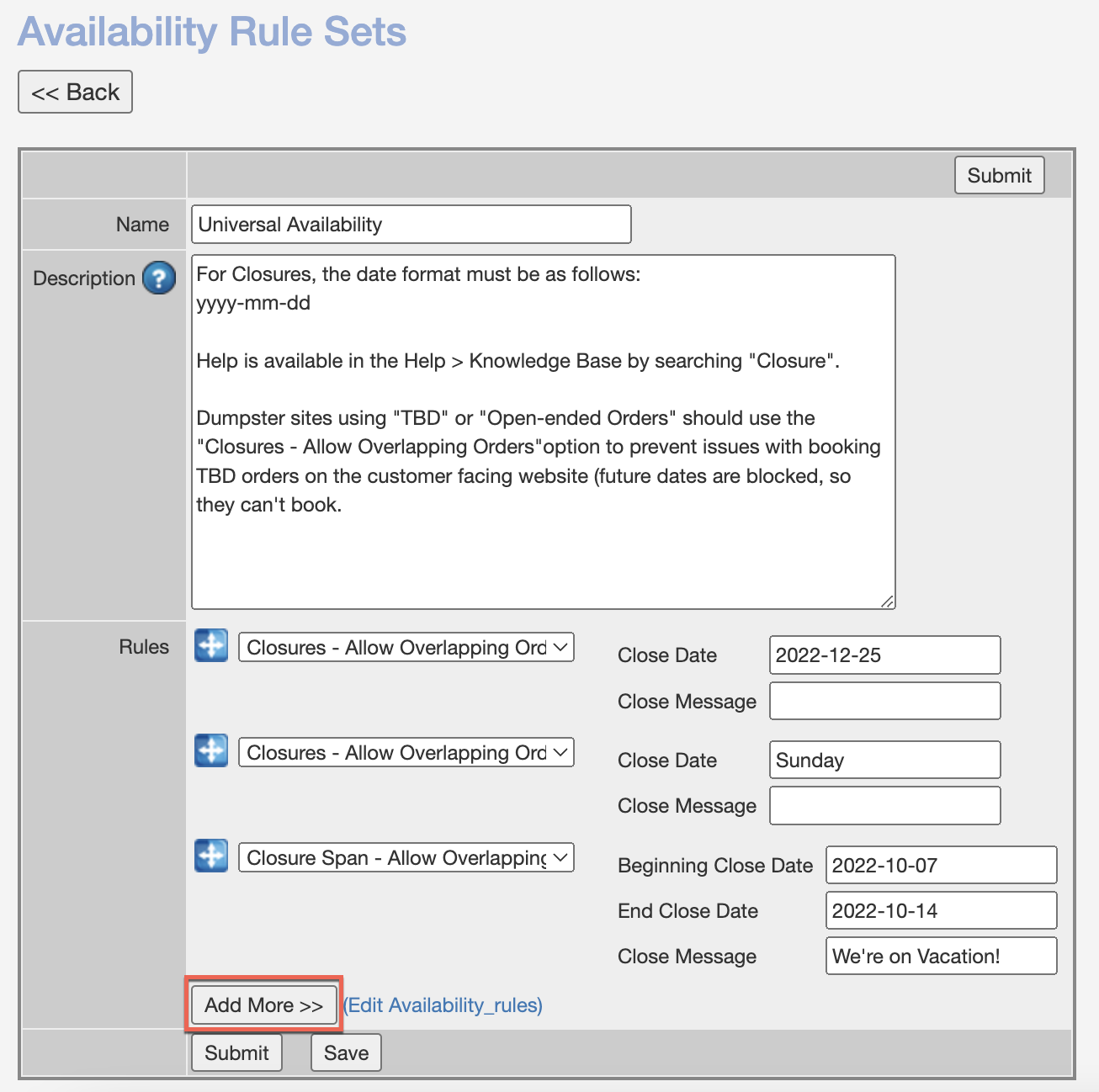The width and height of the screenshot is (1099, 1092).
Task: Click the We're on Vacation! message field
Action: 941,957
